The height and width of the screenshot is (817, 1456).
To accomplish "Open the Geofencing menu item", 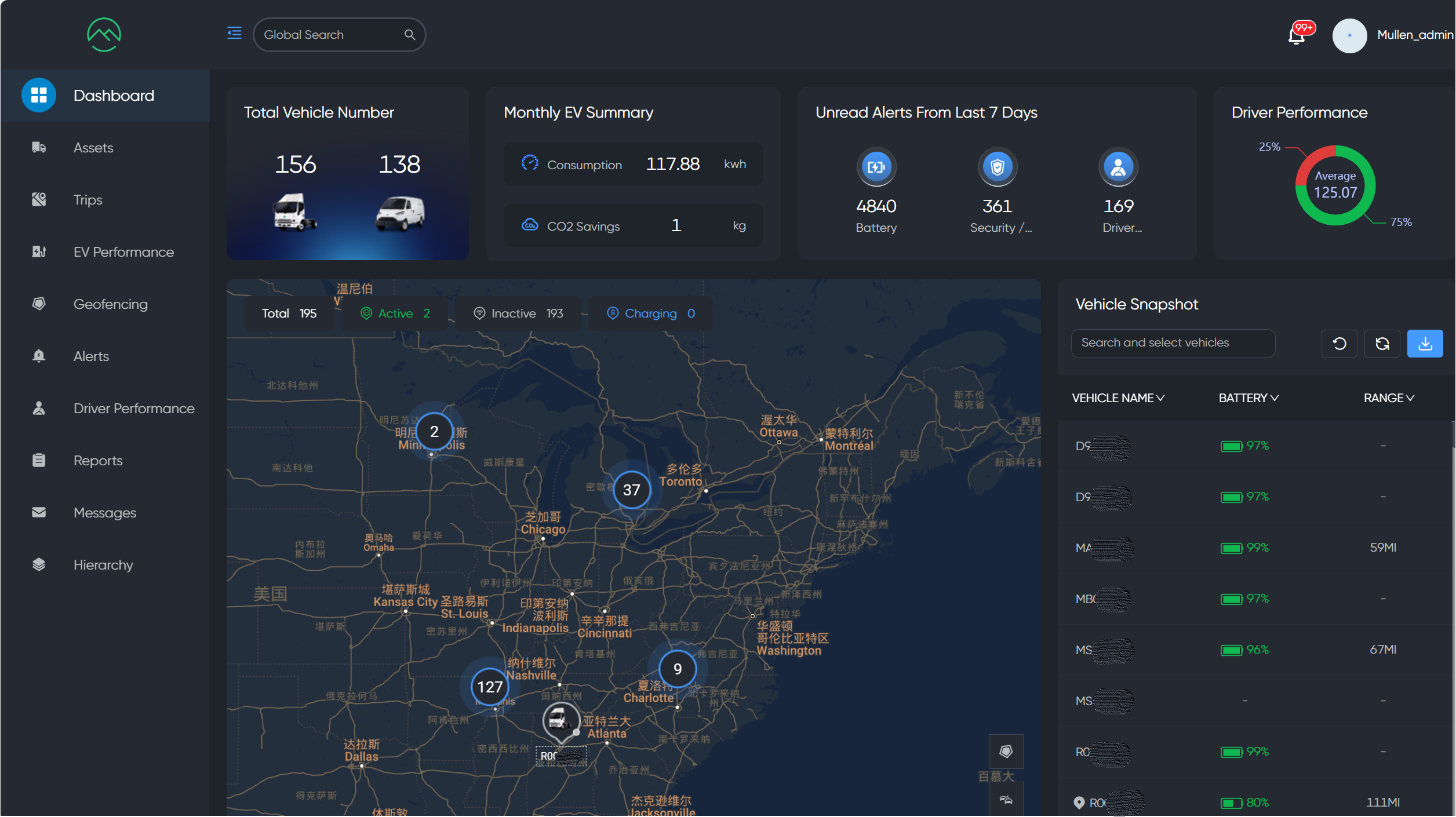I will (x=110, y=304).
